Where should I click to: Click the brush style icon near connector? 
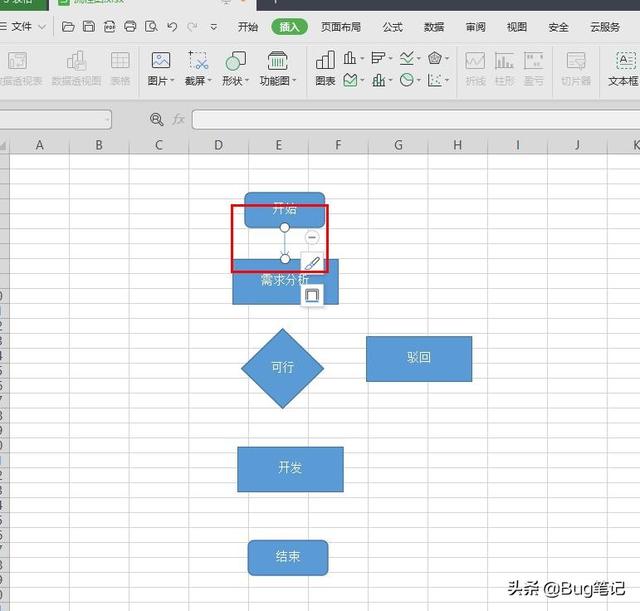[x=312, y=263]
